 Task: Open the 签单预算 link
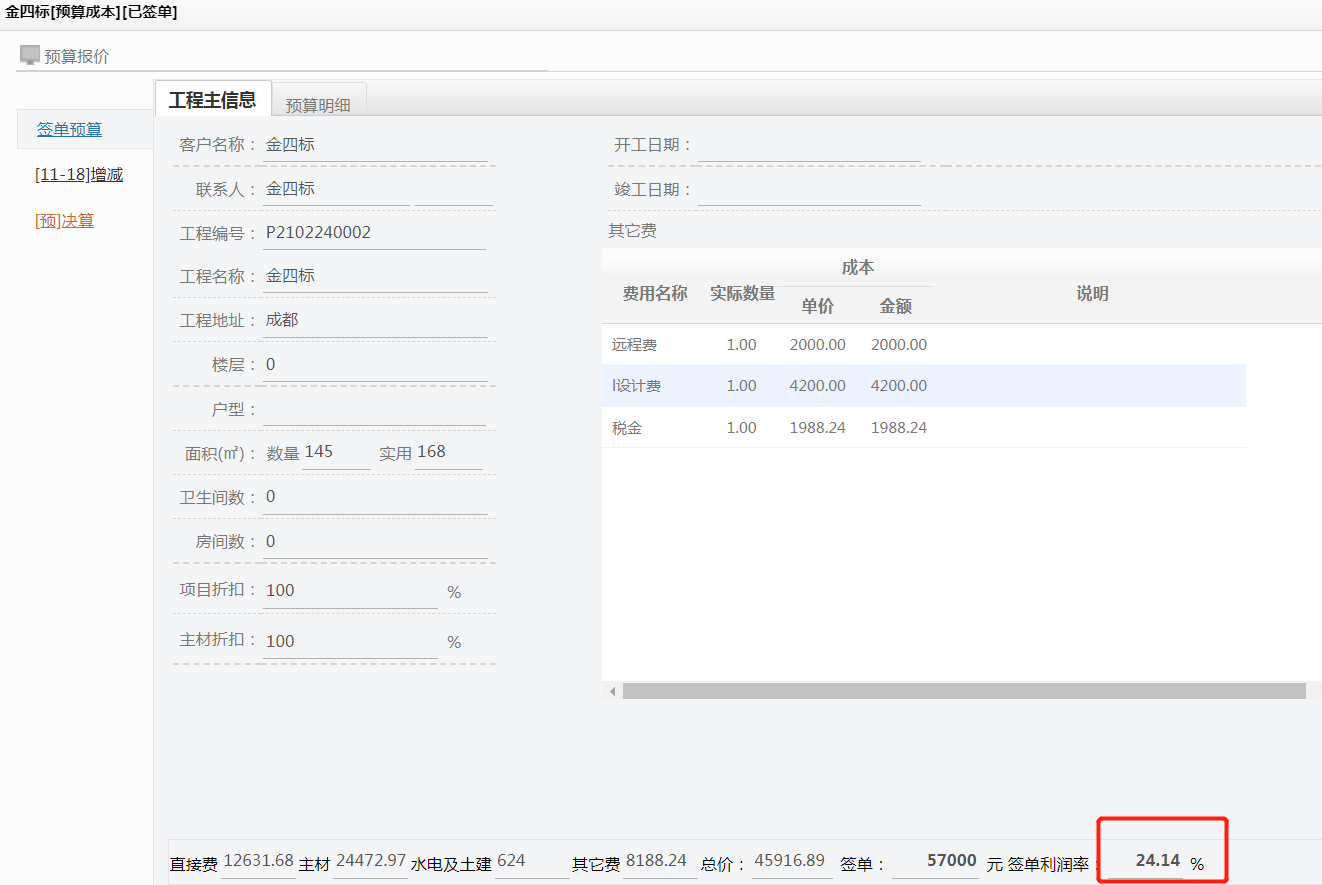click(69, 129)
